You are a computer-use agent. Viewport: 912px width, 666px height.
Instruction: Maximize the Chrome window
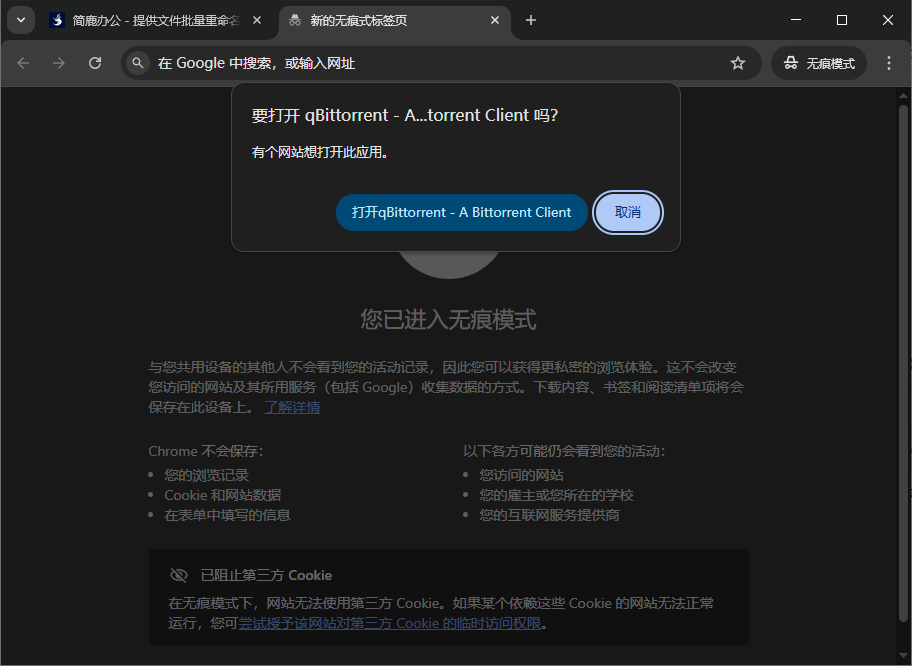click(842, 20)
